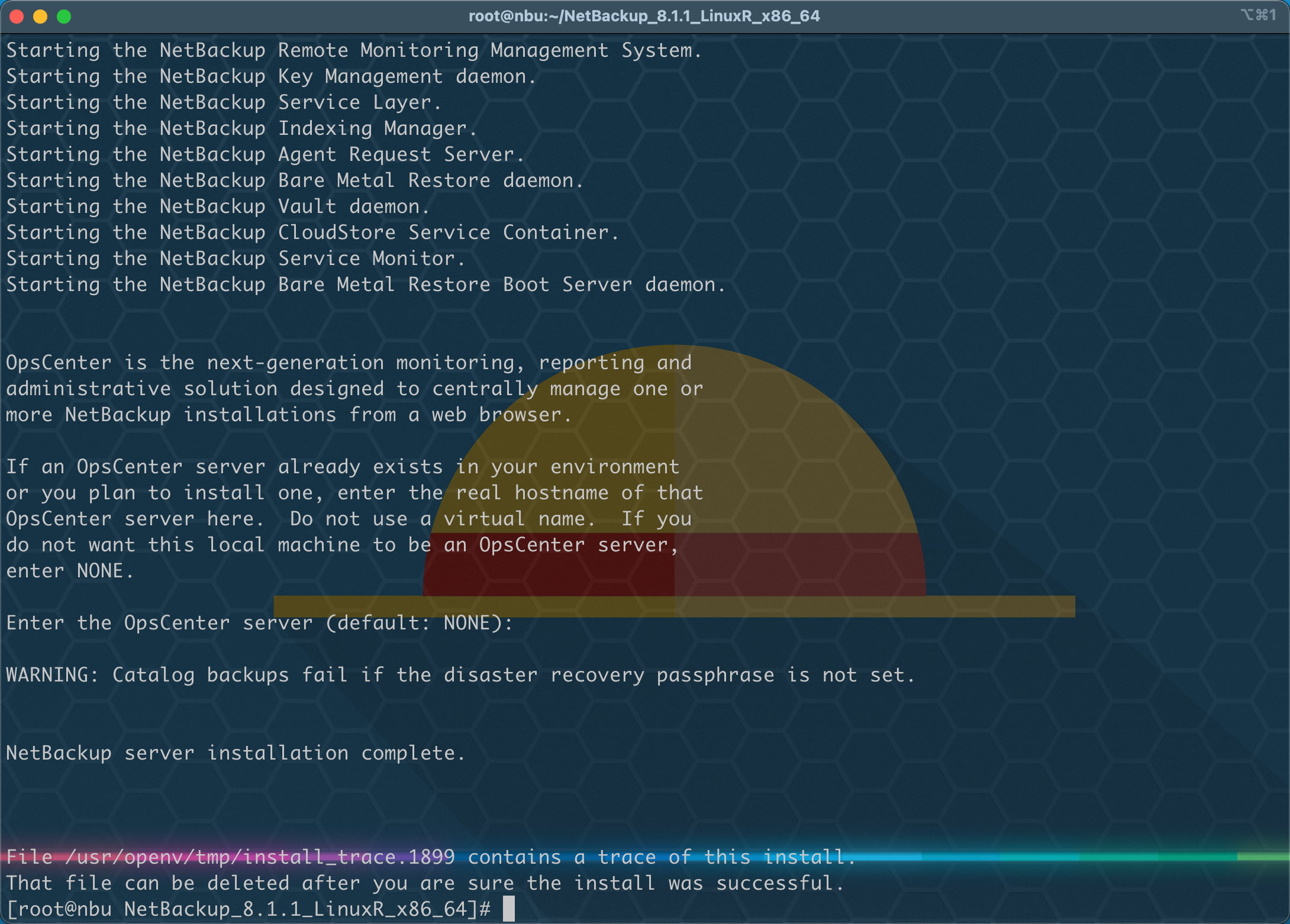The height and width of the screenshot is (924, 1290).
Task: Click the WARNING: Catalog backups line
Action: coord(460,675)
